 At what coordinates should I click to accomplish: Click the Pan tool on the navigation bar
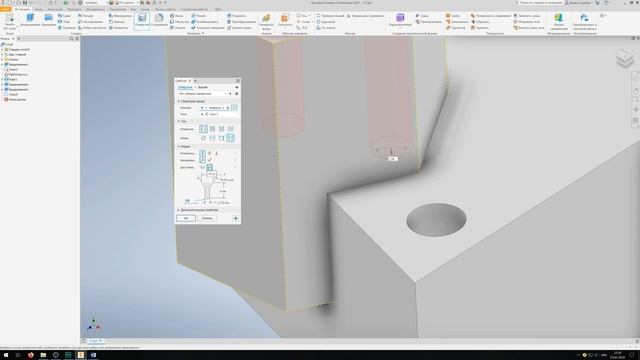pos(636,91)
